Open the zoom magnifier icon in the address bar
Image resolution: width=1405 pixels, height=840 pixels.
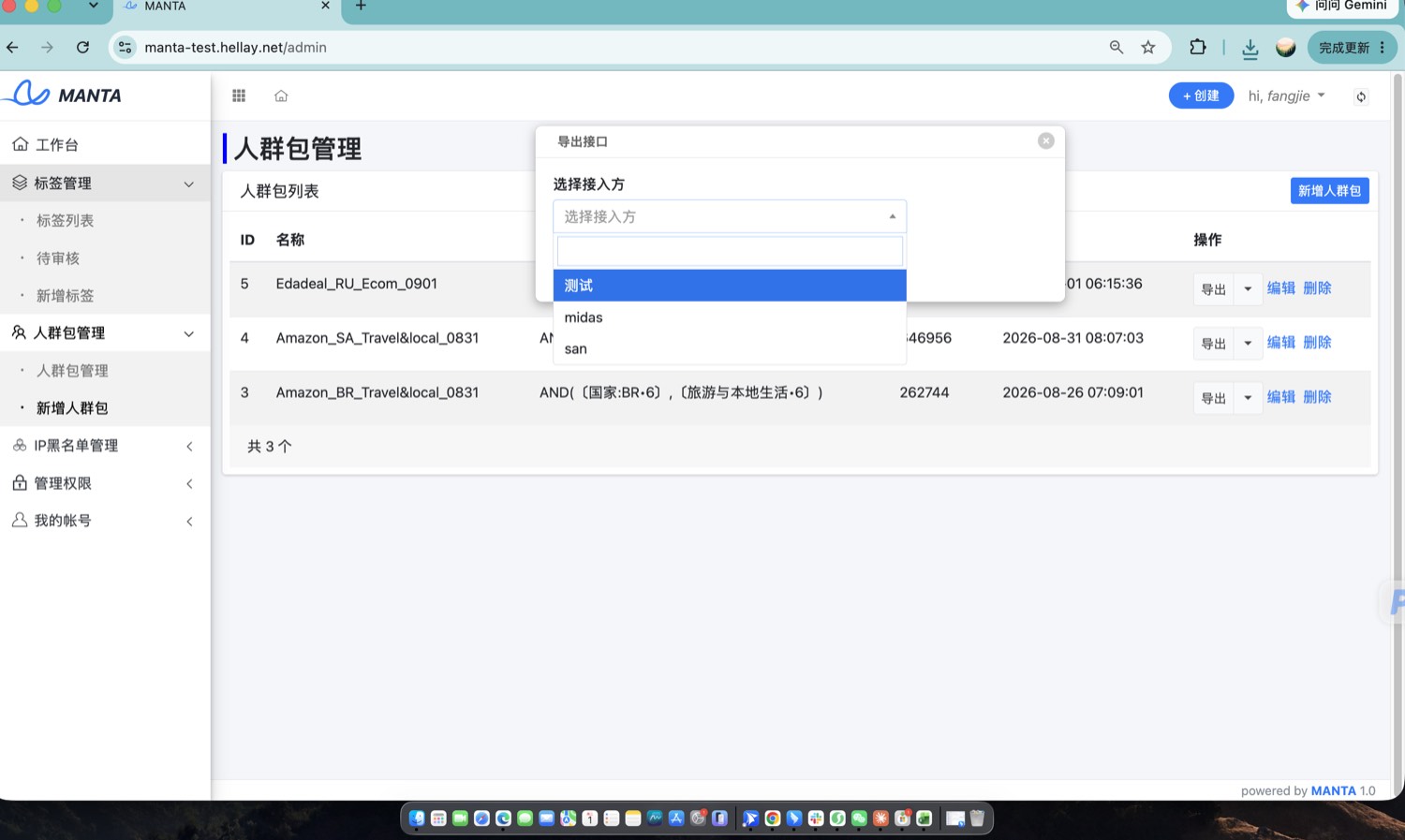1117,47
